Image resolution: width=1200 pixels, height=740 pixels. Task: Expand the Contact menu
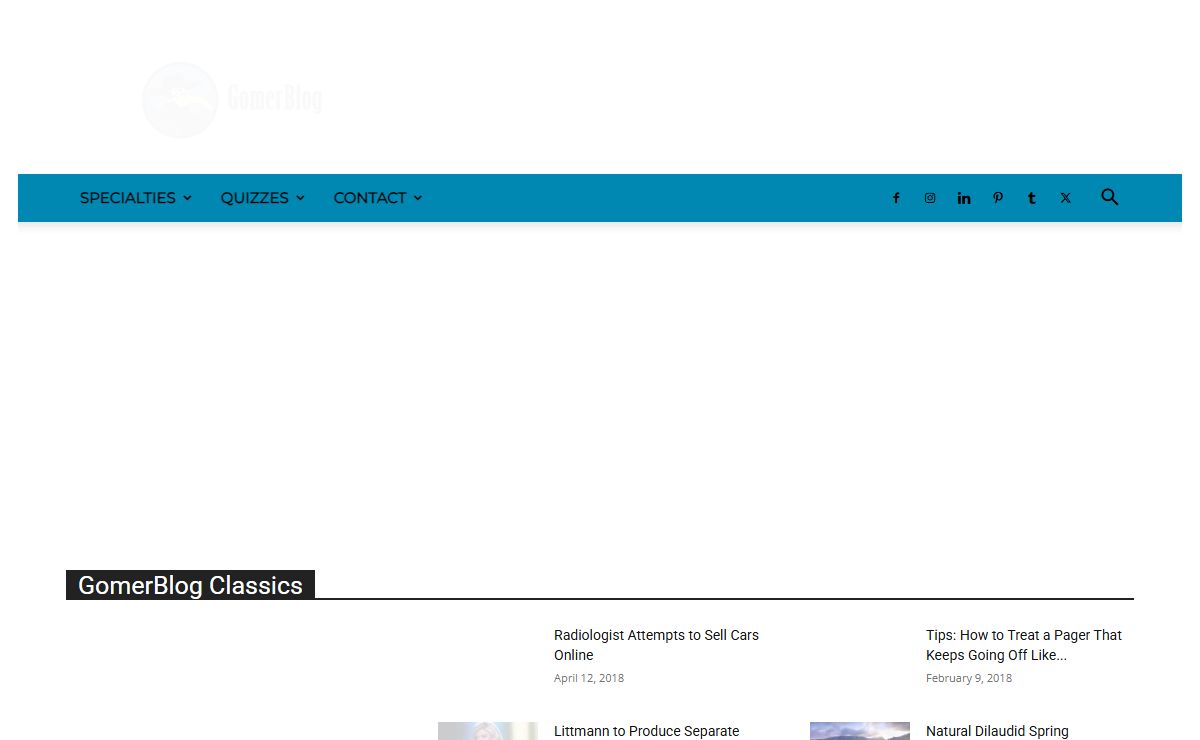click(377, 198)
